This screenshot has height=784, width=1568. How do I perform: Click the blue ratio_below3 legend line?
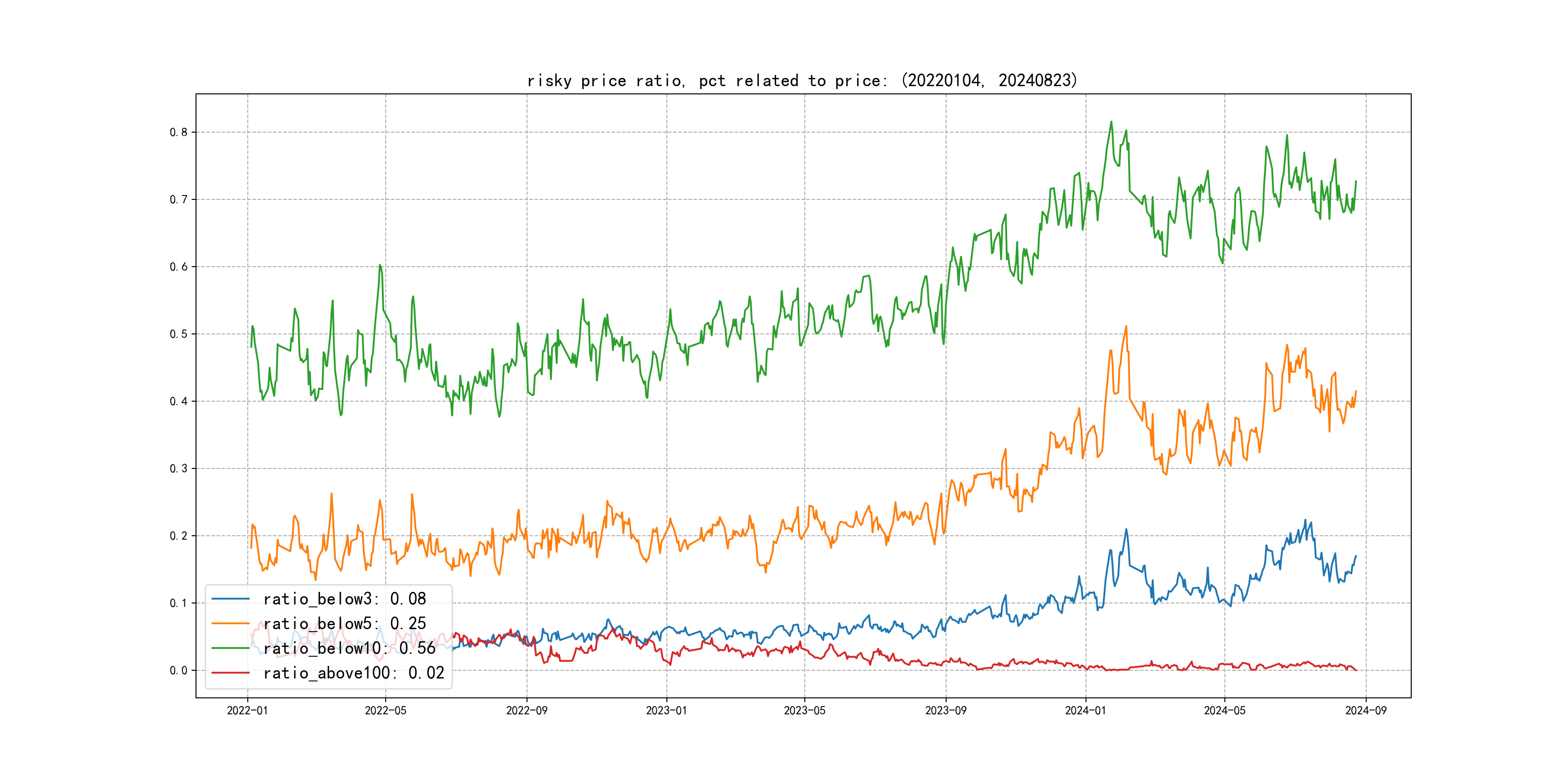(x=230, y=599)
